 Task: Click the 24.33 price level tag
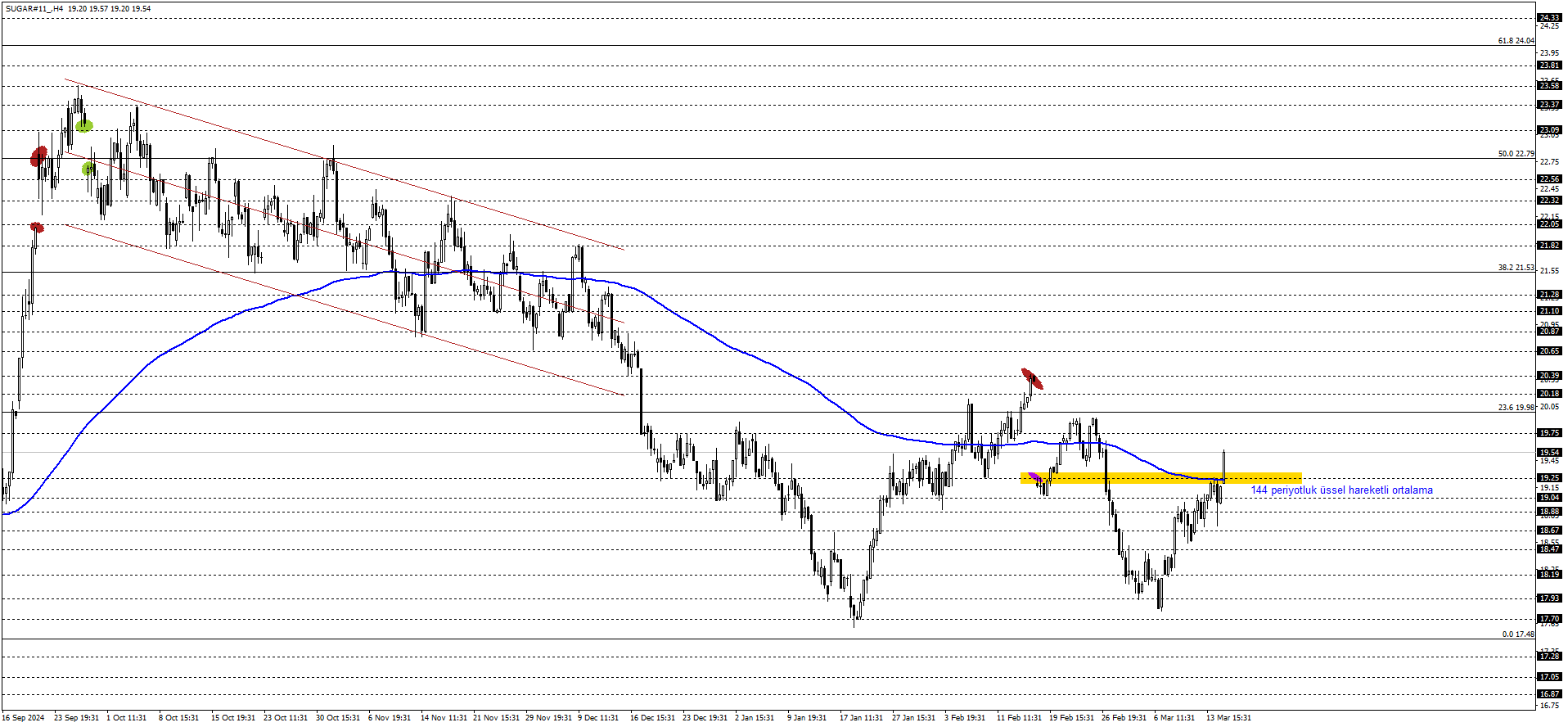[x=1549, y=17]
